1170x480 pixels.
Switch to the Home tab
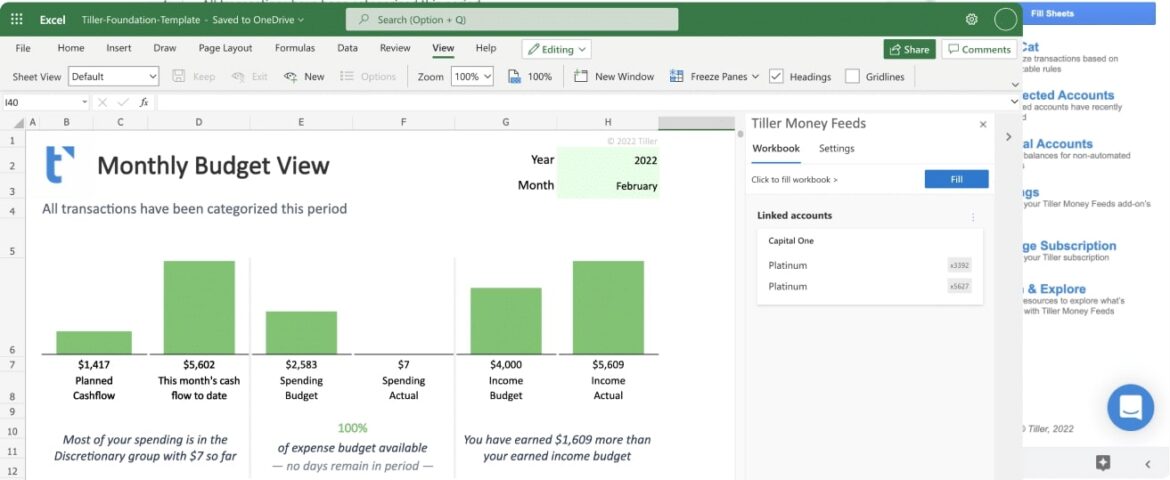click(x=71, y=48)
